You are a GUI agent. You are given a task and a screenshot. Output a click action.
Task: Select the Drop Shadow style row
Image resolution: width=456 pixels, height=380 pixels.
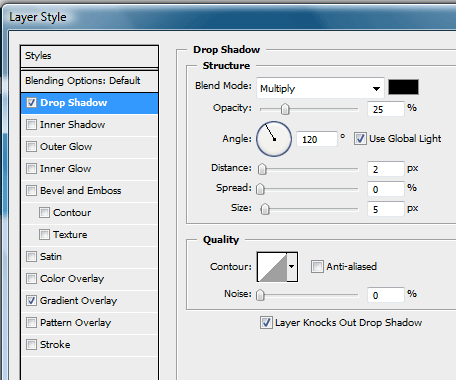coord(89,103)
